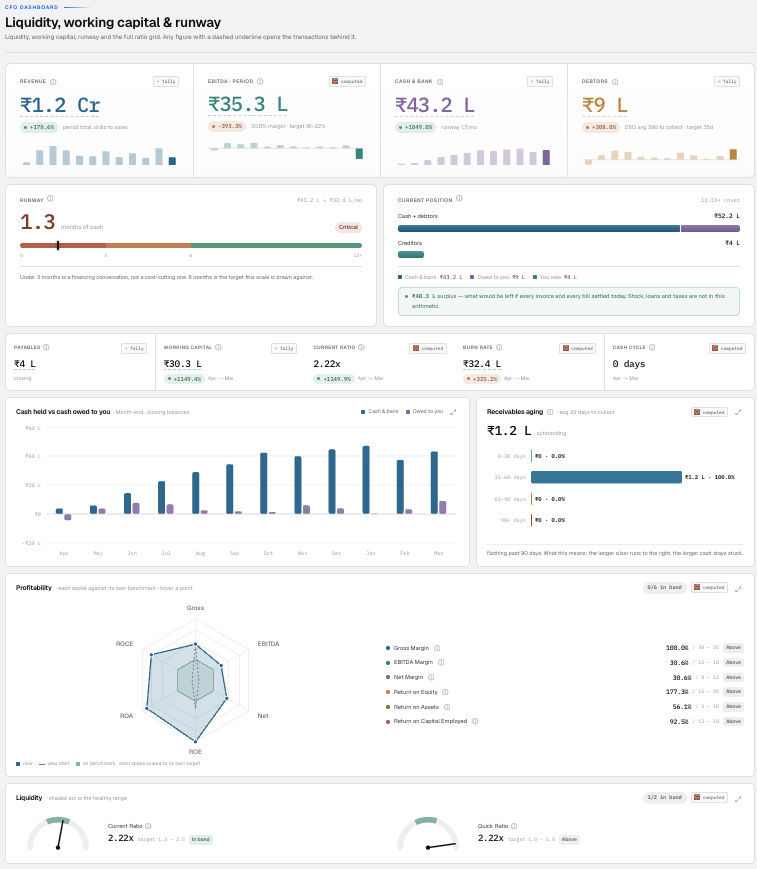The height and width of the screenshot is (869, 757).
Task: Click computed badge on Profitability panel
Action: [709, 587]
